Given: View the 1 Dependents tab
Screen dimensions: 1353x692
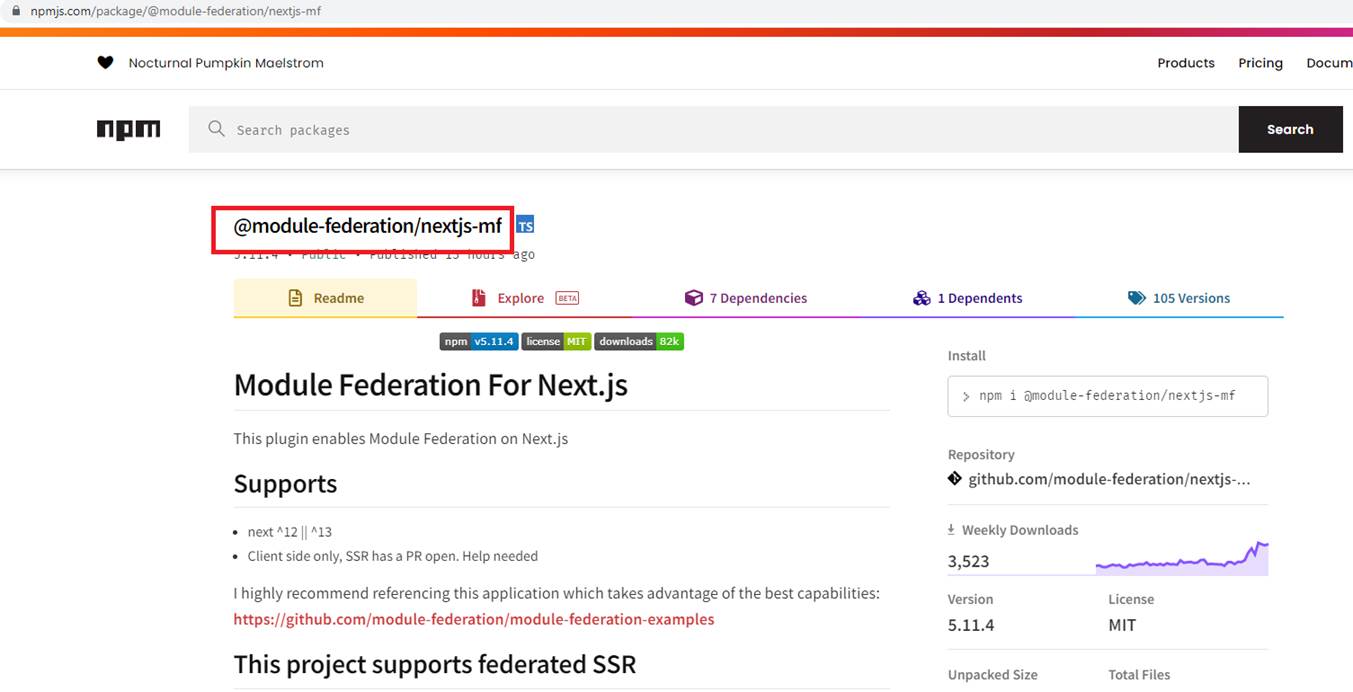Looking at the screenshot, I should tap(968, 298).
